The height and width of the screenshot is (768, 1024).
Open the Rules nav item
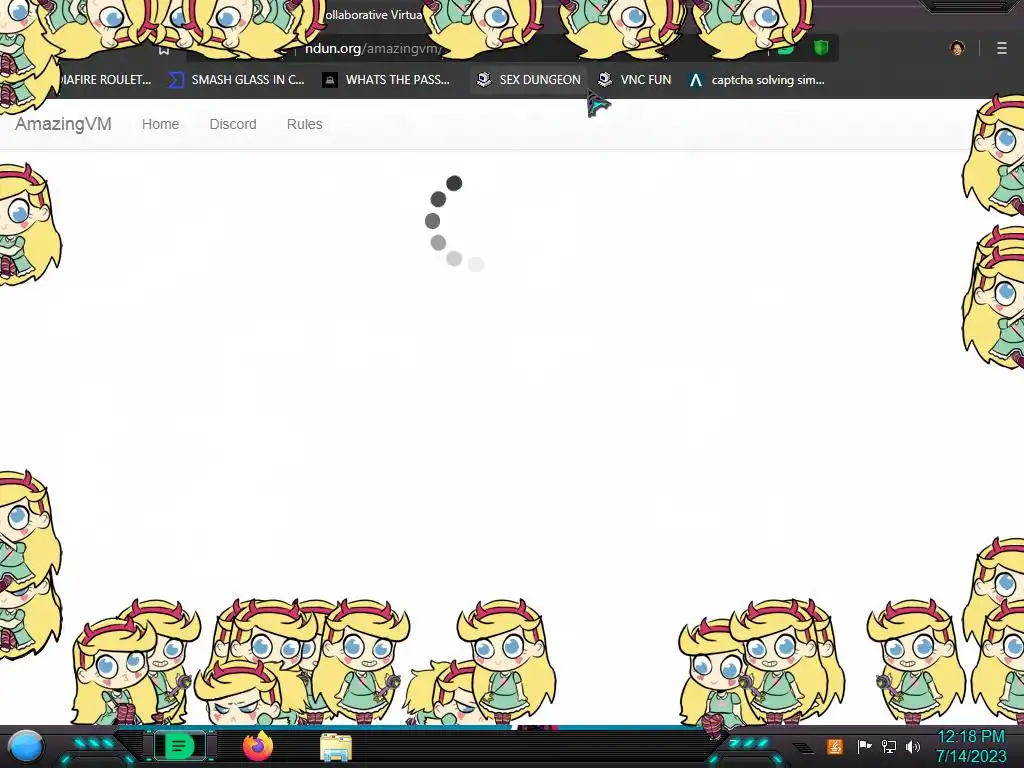(304, 124)
